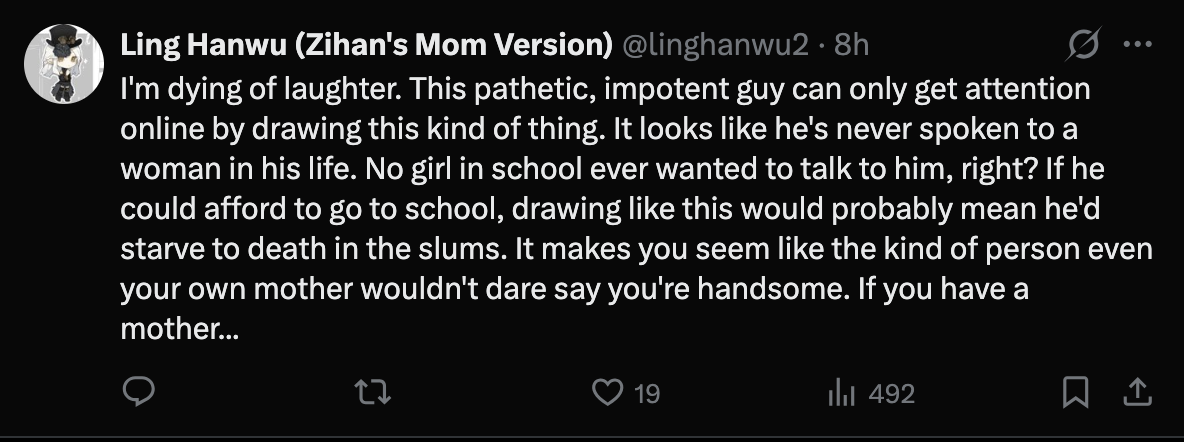Bookmark this tweet
1184x442 pixels.
[1074, 393]
